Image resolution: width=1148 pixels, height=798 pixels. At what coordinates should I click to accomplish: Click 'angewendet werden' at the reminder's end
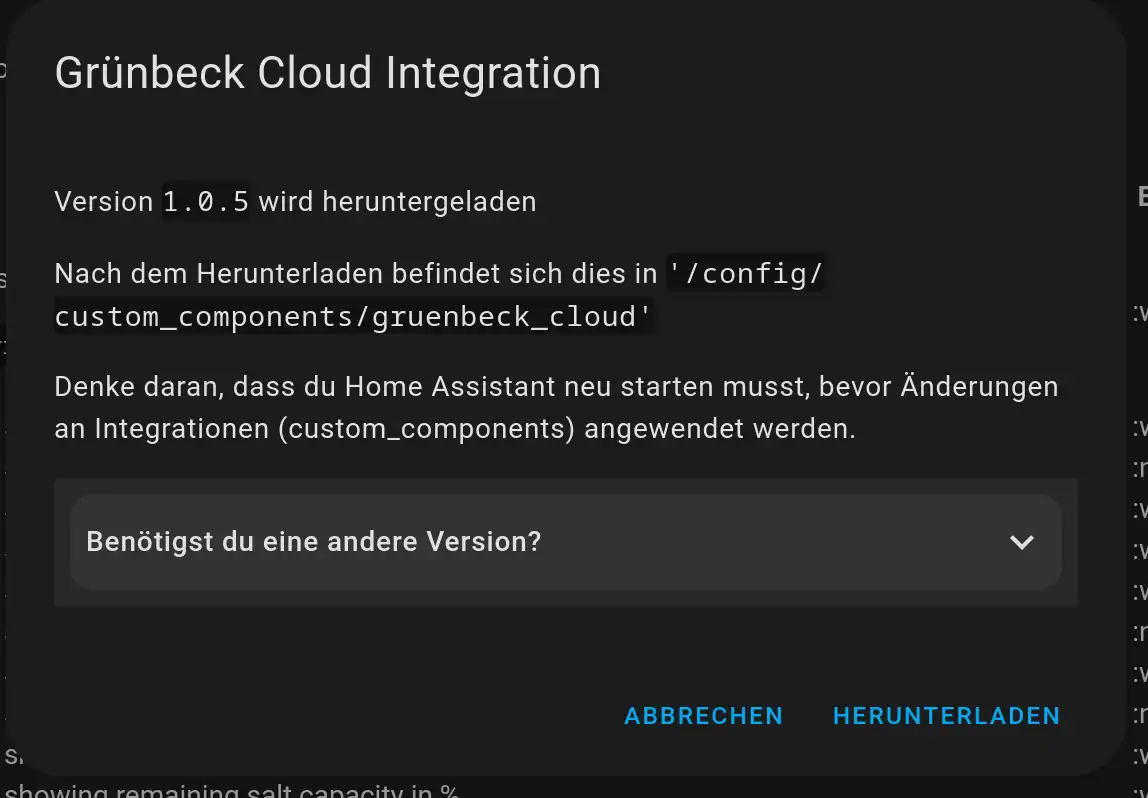720,429
